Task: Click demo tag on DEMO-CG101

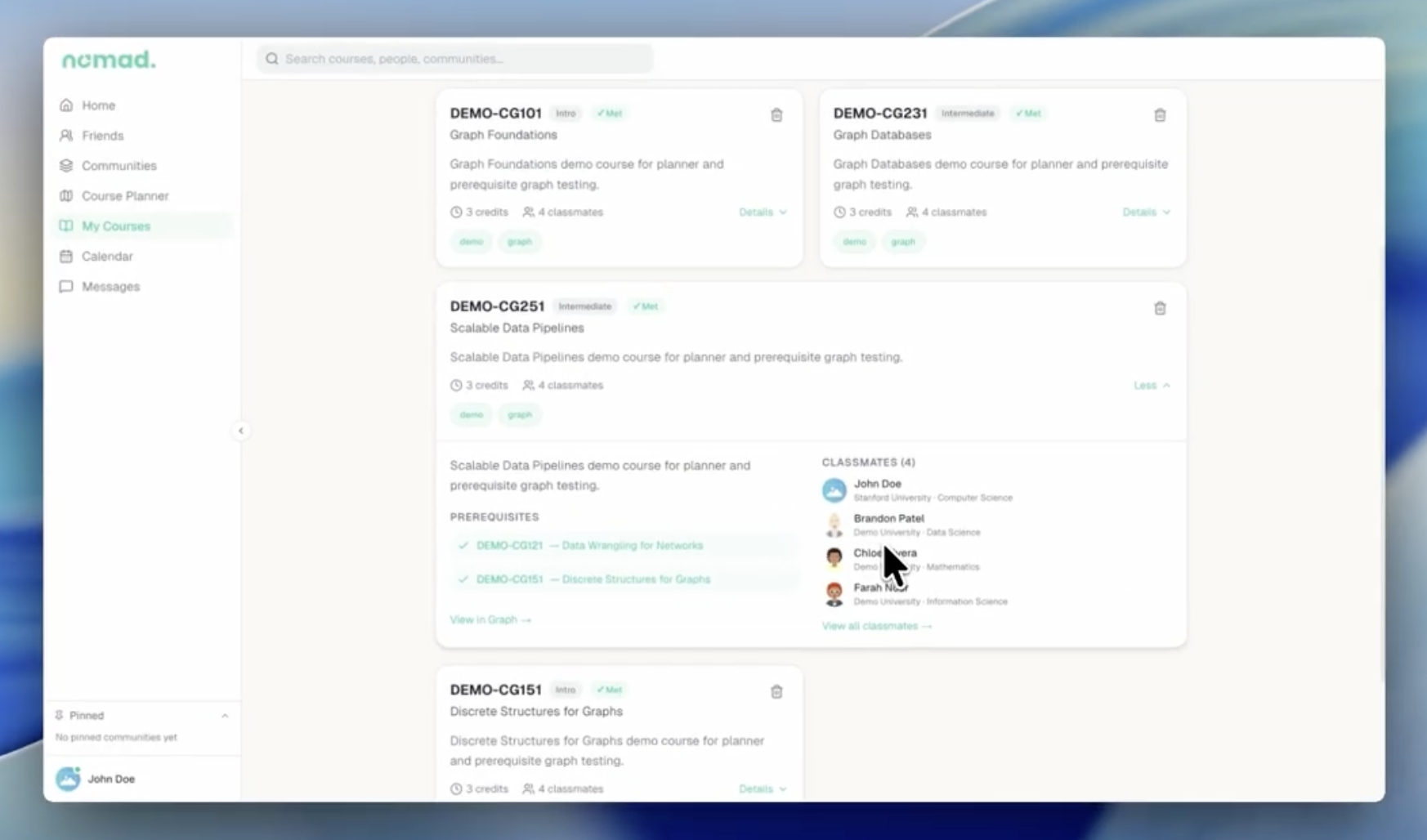Action: [x=471, y=242]
